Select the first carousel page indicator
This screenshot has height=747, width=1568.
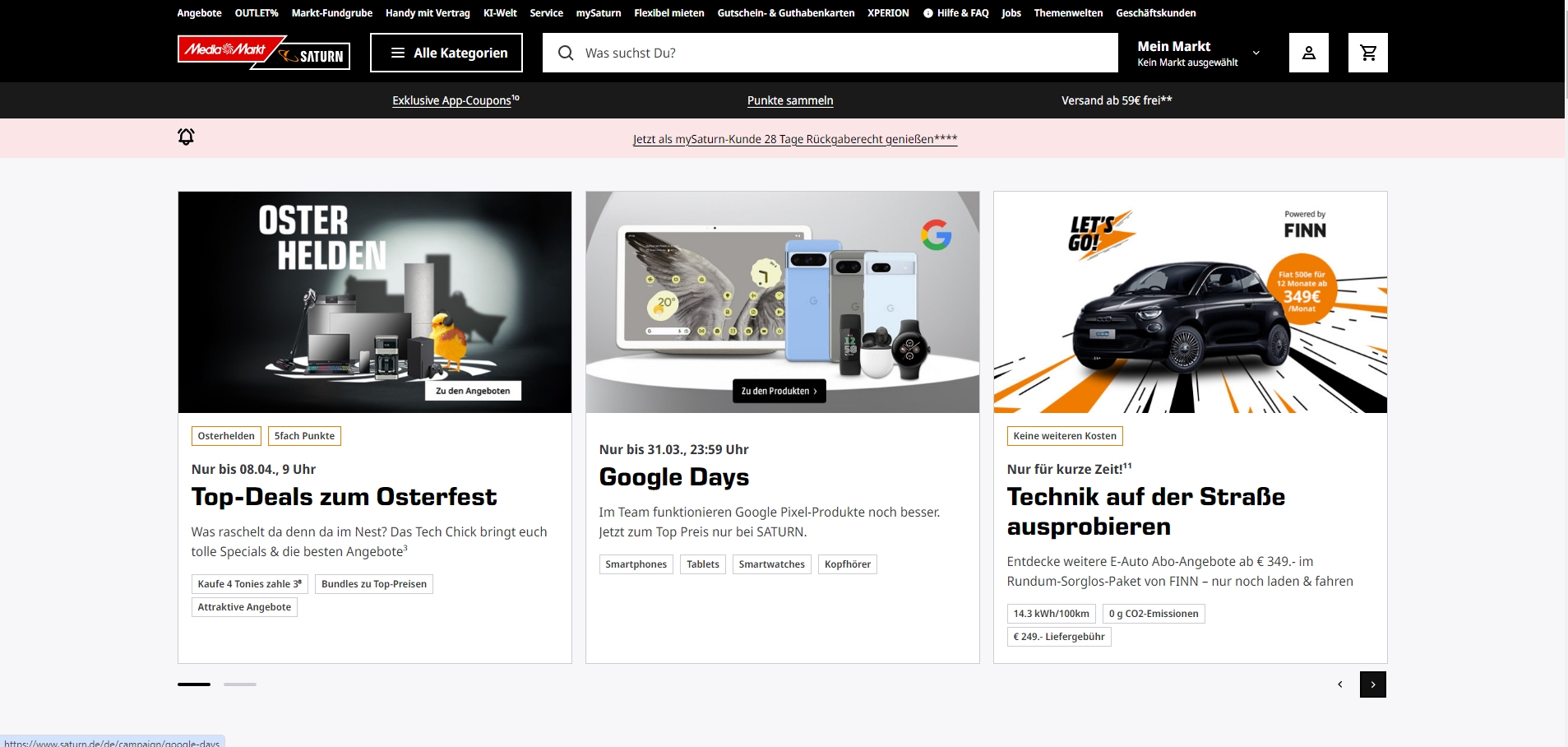coord(194,684)
